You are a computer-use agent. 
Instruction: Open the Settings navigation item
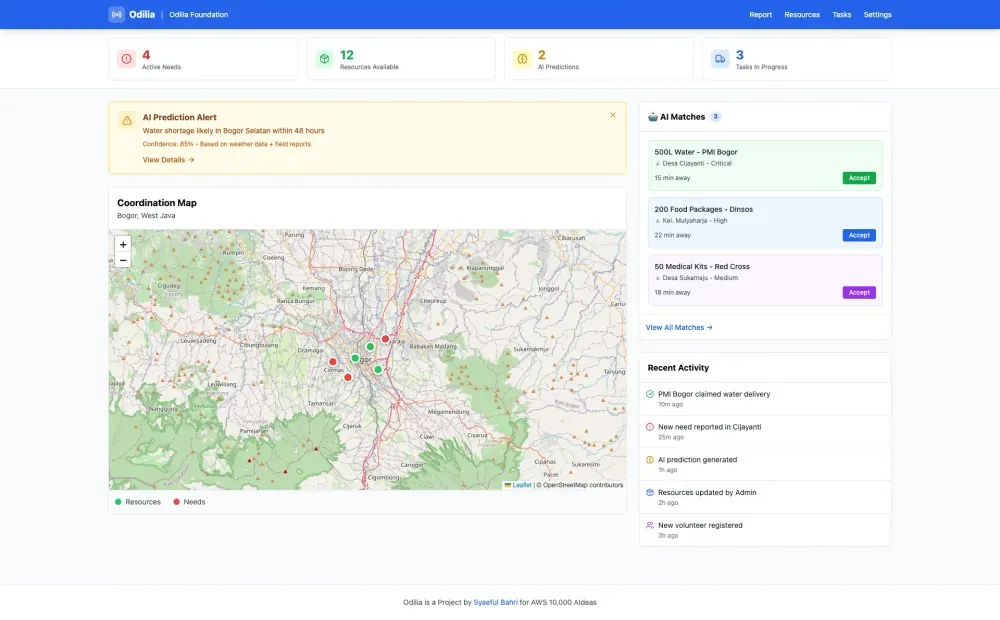pos(877,14)
